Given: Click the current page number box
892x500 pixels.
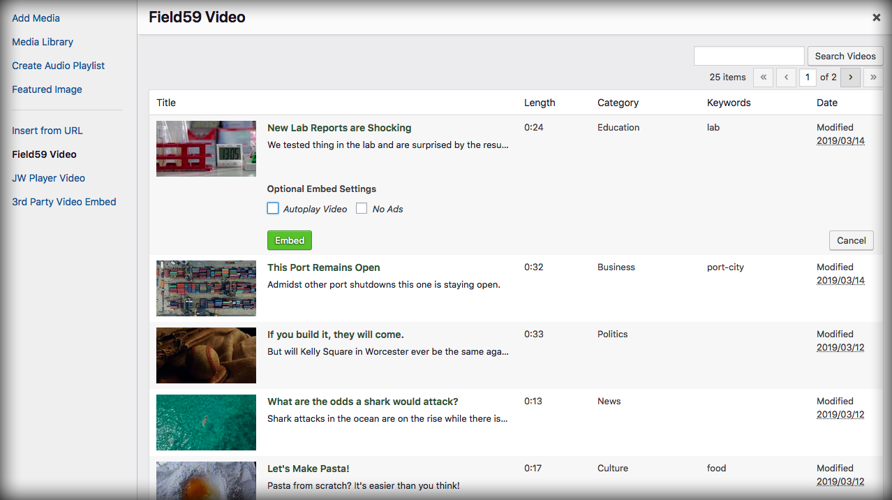Looking at the screenshot, I should pos(807,77).
